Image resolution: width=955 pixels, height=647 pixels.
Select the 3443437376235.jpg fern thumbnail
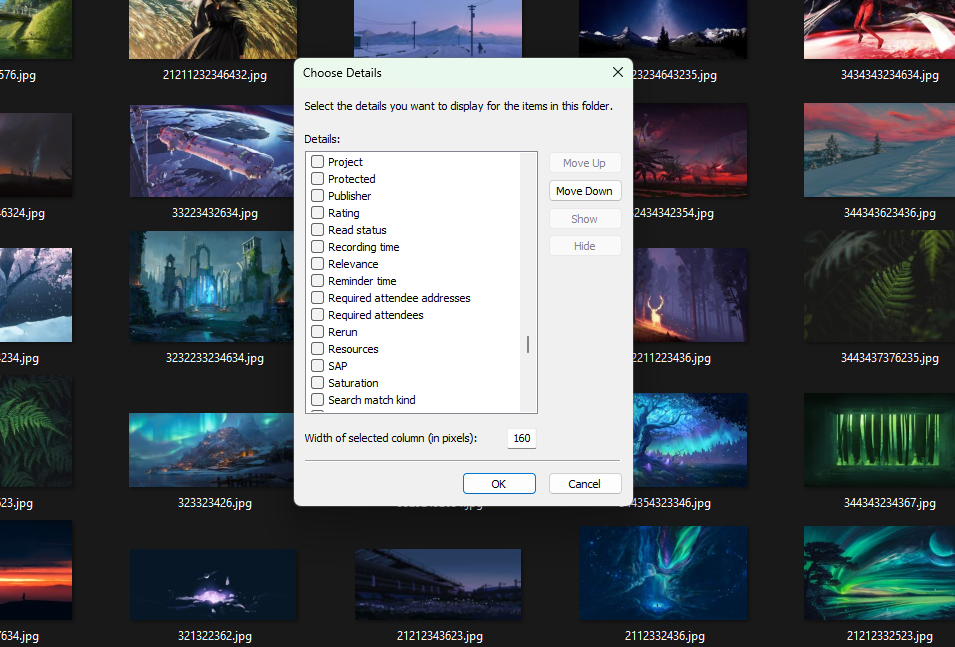[x=879, y=286]
